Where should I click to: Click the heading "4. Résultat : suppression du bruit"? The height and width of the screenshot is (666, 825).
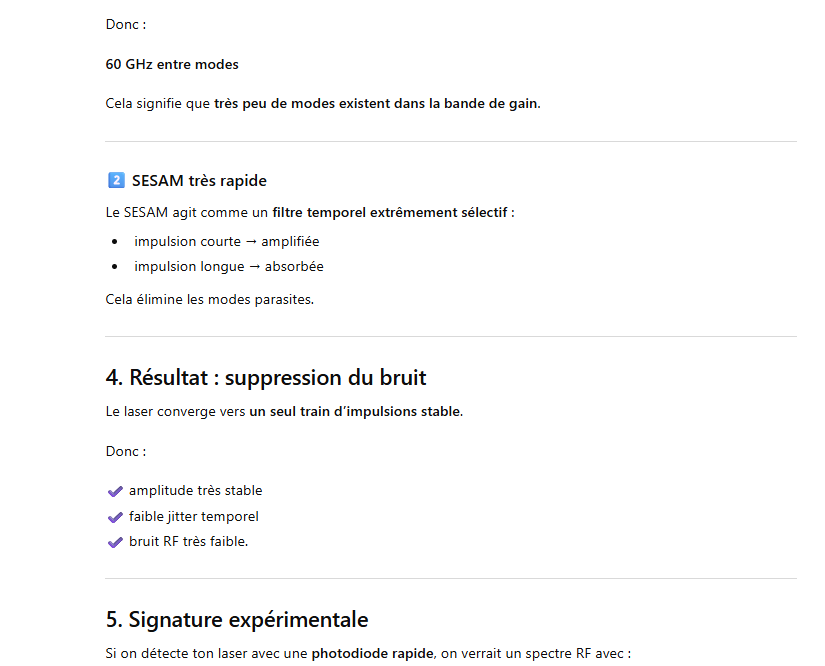(x=266, y=377)
